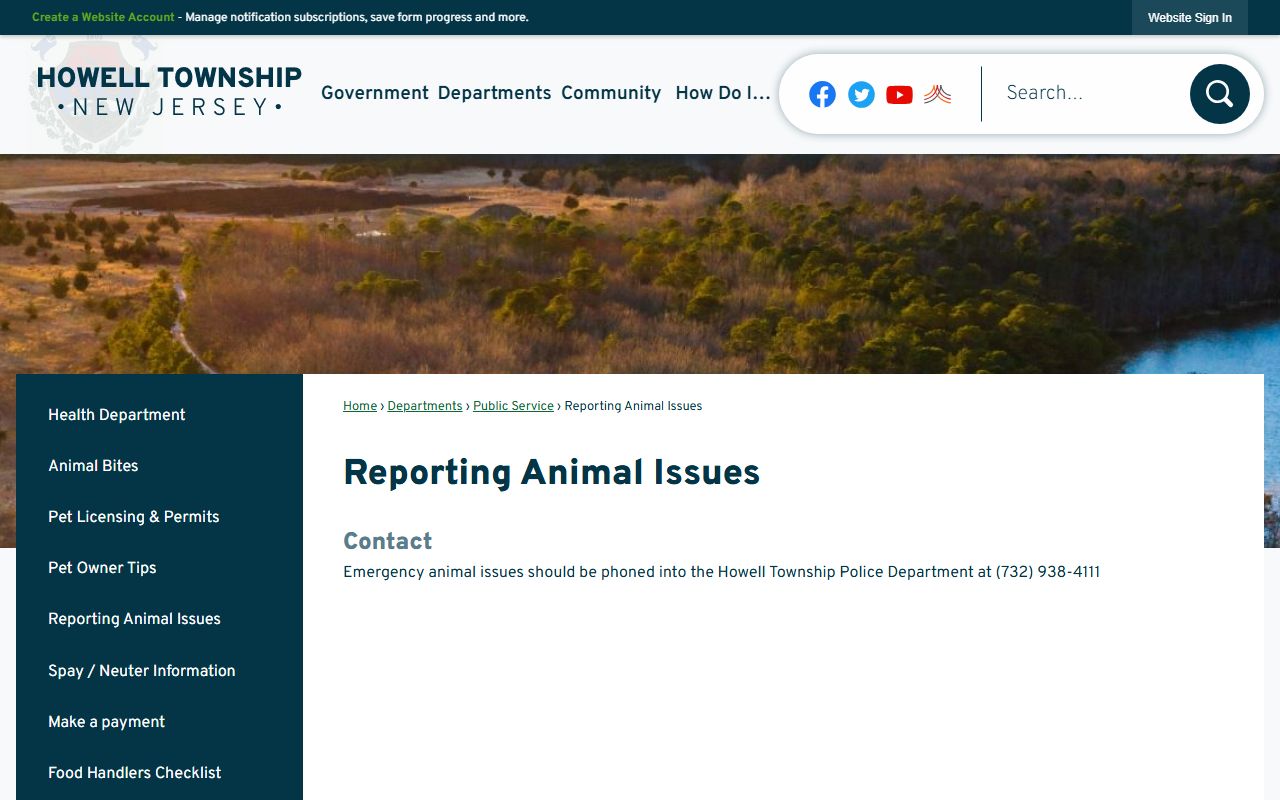The image size is (1280, 800).
Task: Click the Howell Township New Jersey logo
Action: [168, 91]
